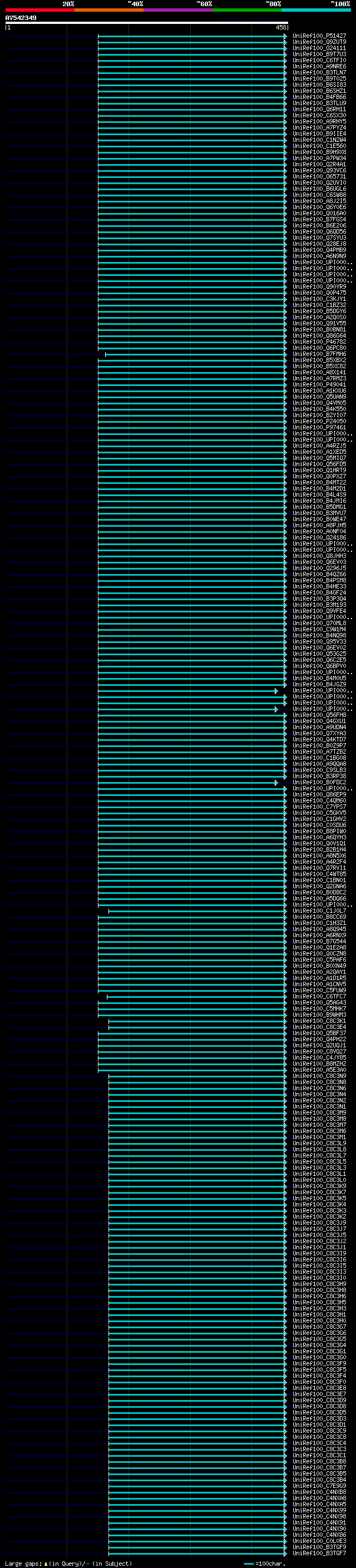Select label UniRef100_C7E9G9
The image size is (356, 1568).
[319, 1486]
